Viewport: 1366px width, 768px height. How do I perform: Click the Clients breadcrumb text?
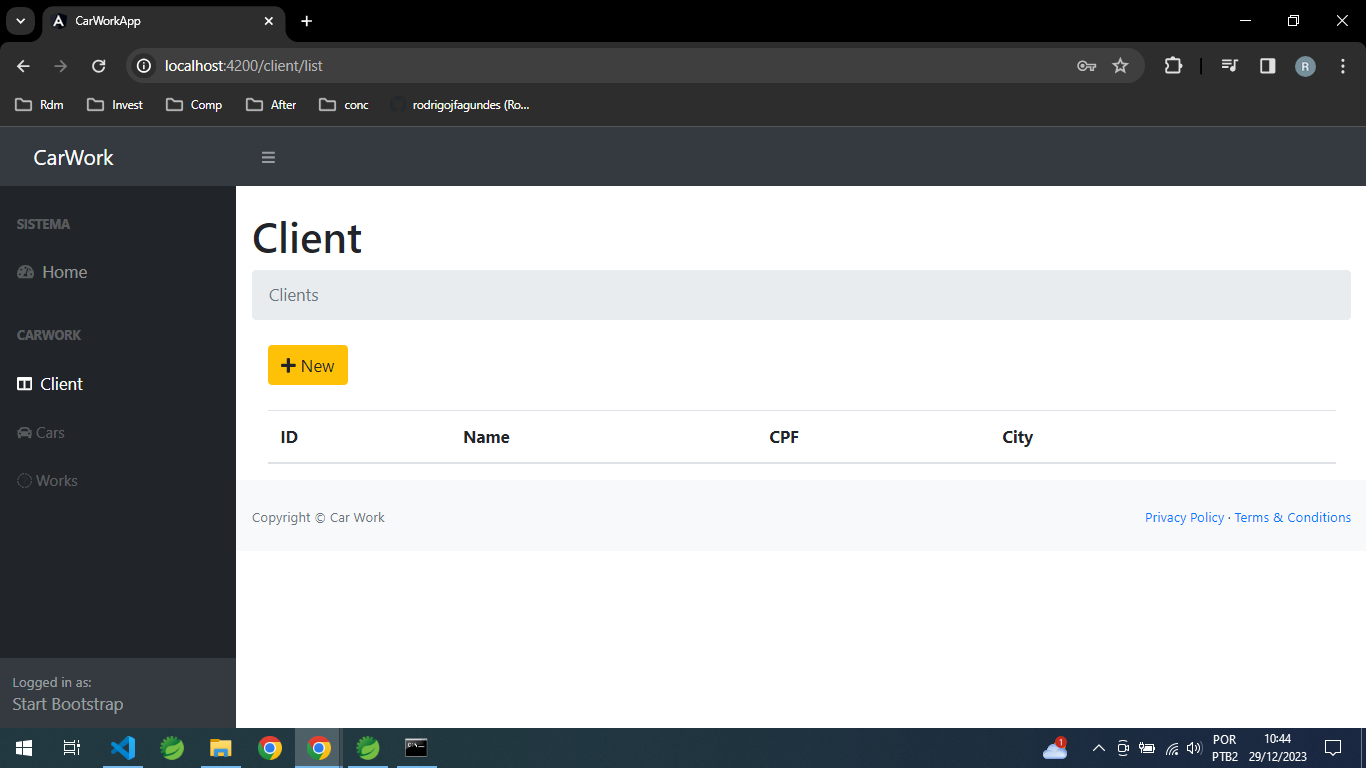pyautogui.click(x=294, y=295)
